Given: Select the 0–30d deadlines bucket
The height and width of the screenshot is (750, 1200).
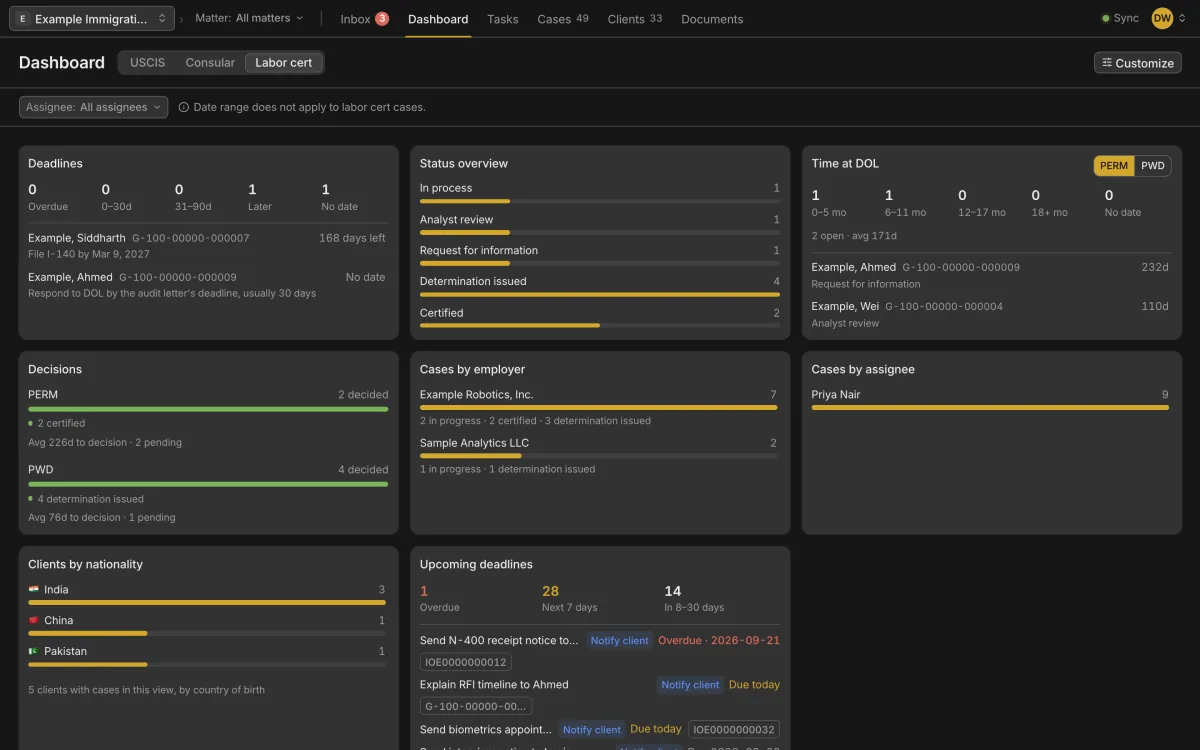Looking at the screenshot, I should pos(116,197).
